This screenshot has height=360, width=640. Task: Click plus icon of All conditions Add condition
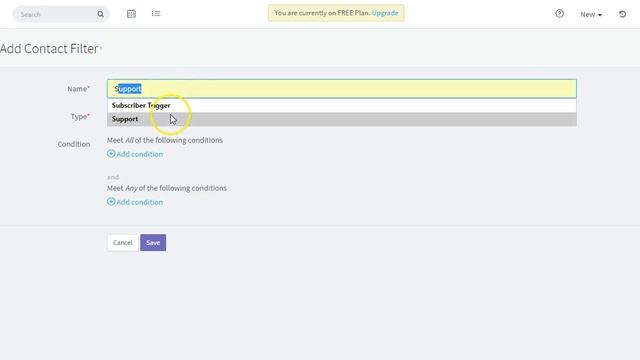pyautogui.click(x=111, y=153)
